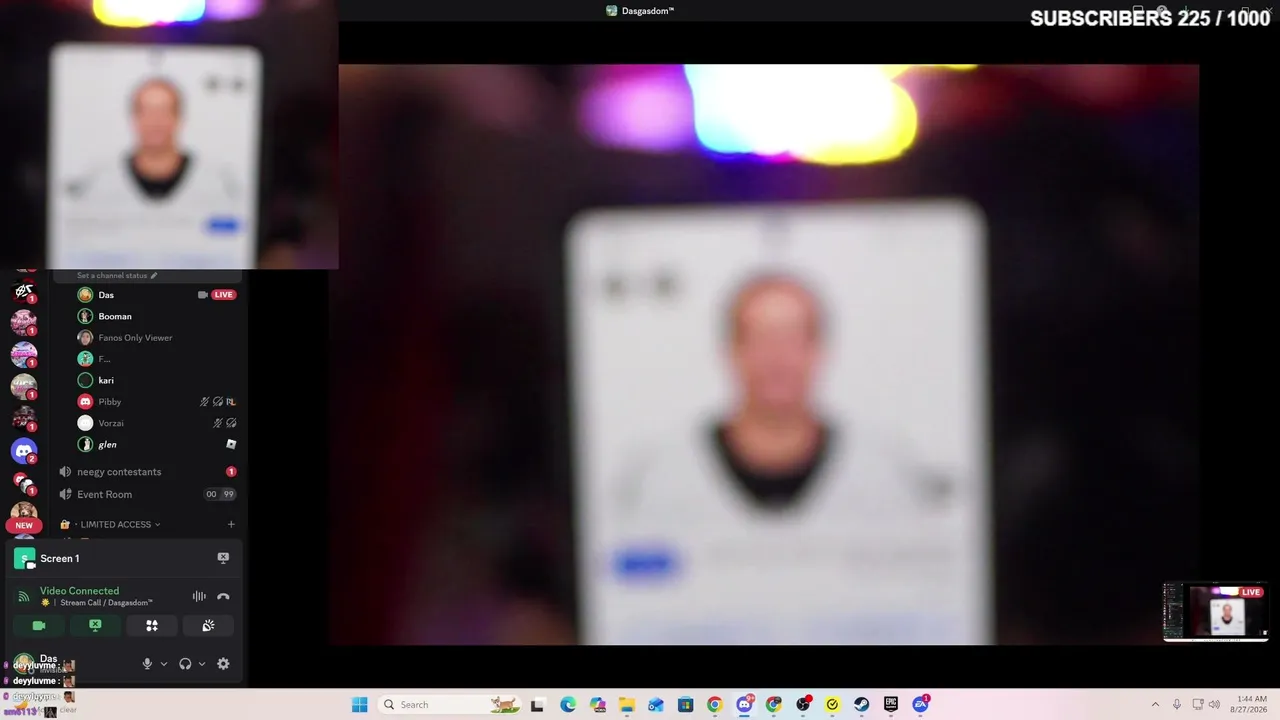Image resolution: width=1280 pixels, height=720 pixels.
Task: Join the Event Room voice channel
Action: pyautogui.click(x=147, y=494)
